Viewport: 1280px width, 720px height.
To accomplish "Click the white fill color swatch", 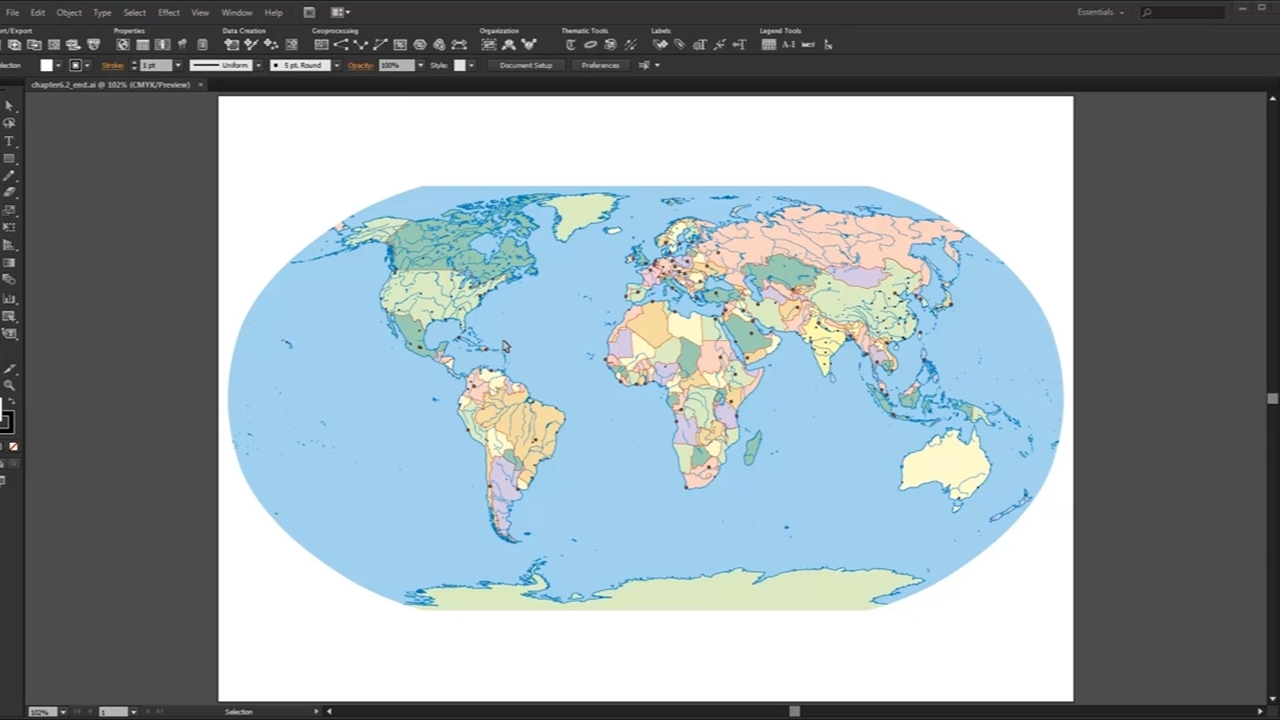I will pos(46,65).
